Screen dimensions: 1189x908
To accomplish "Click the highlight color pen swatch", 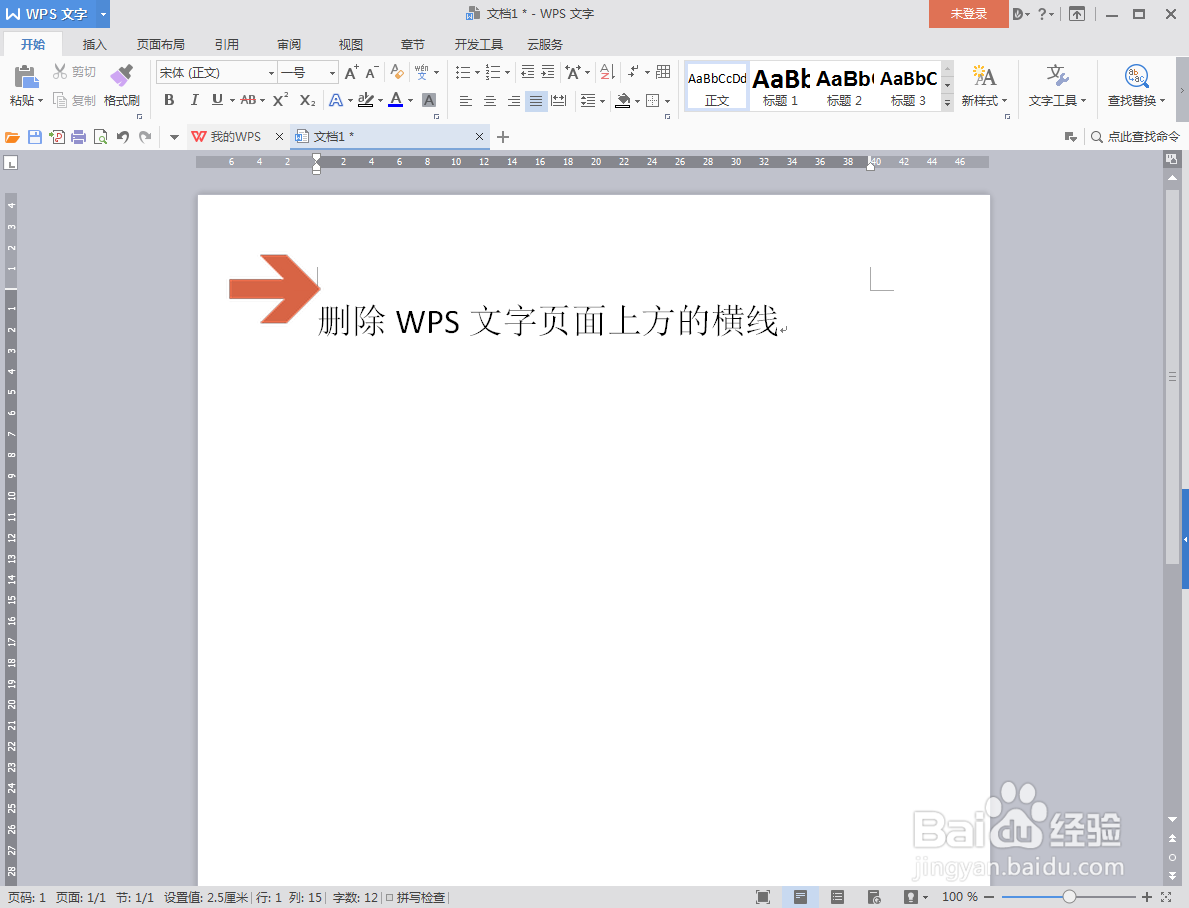I will pyautogui.click(x=365, y=100).
